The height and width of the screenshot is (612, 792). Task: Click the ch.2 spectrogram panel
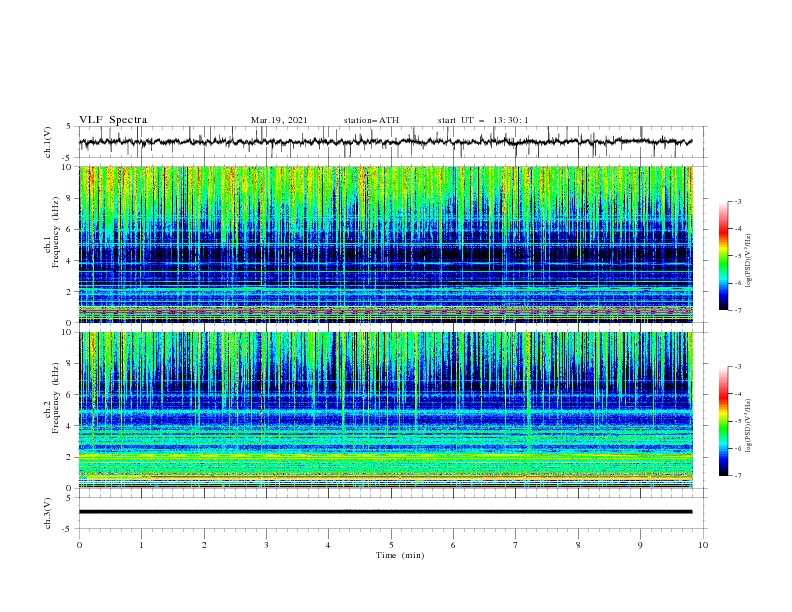click(x=386, y=410)
